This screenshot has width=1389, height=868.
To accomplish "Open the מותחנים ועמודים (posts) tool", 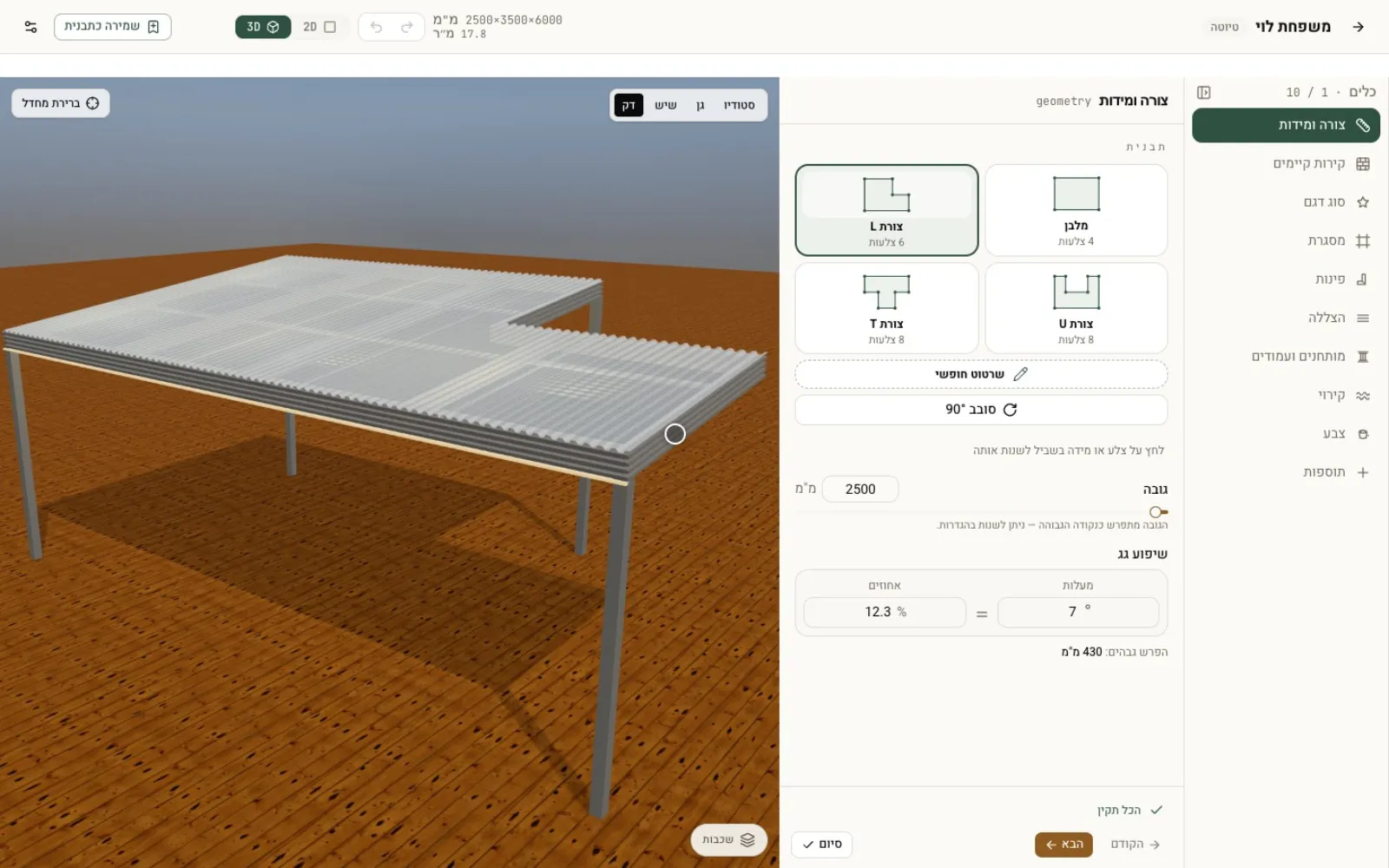I will pyautogui.click(x=1286, y=357).
